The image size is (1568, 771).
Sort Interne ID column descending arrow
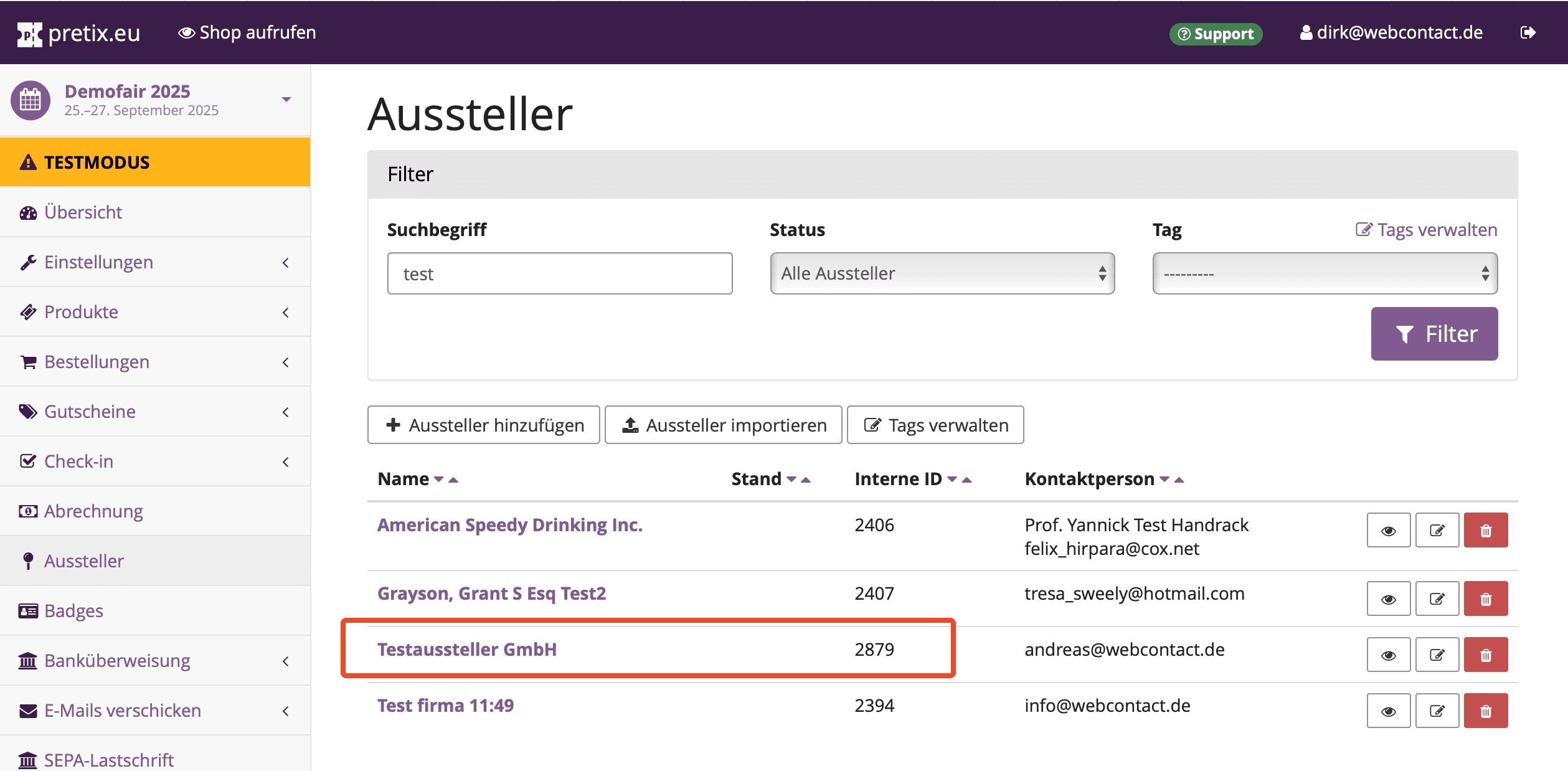[x=952, y=479]
